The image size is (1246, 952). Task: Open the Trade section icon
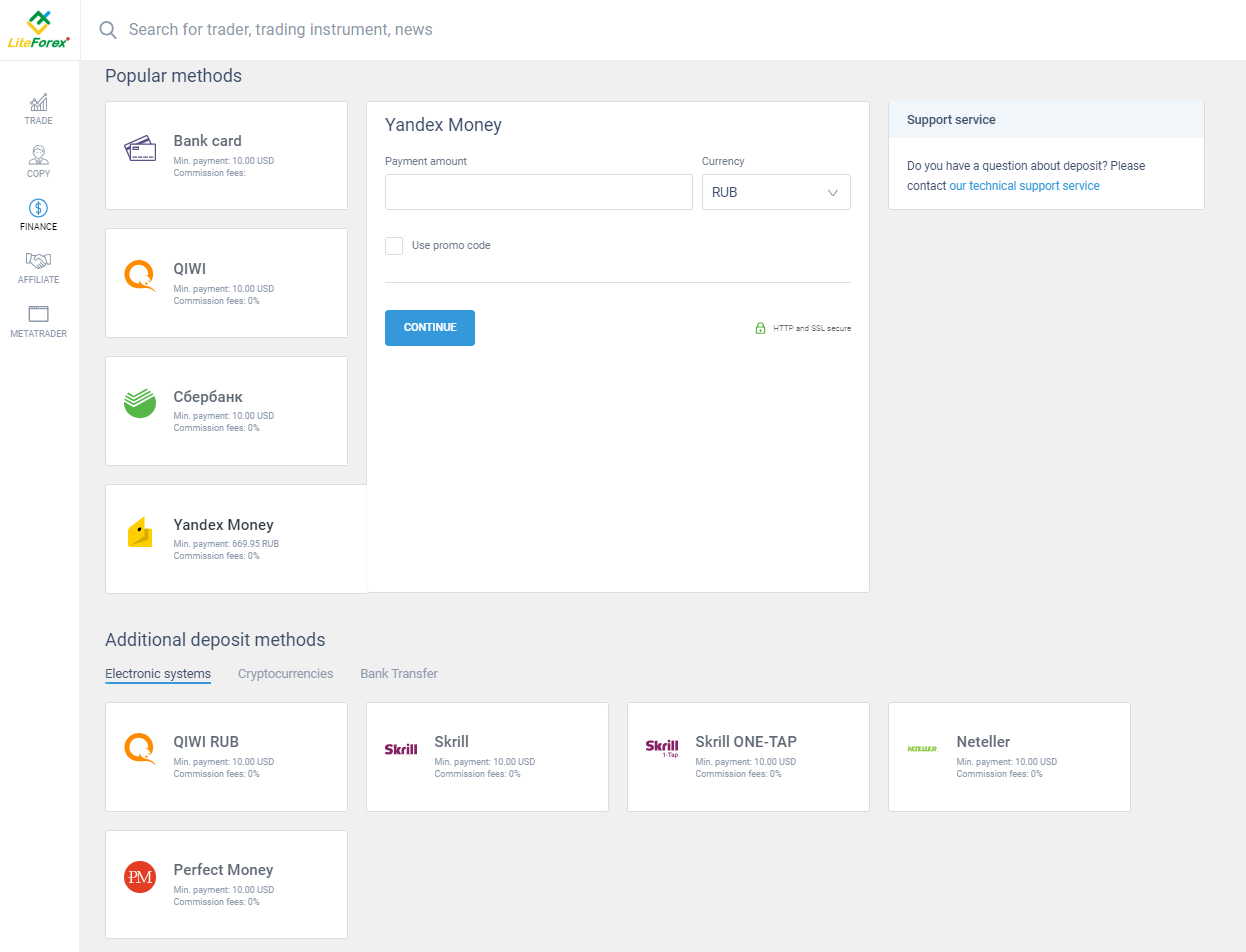39,103
